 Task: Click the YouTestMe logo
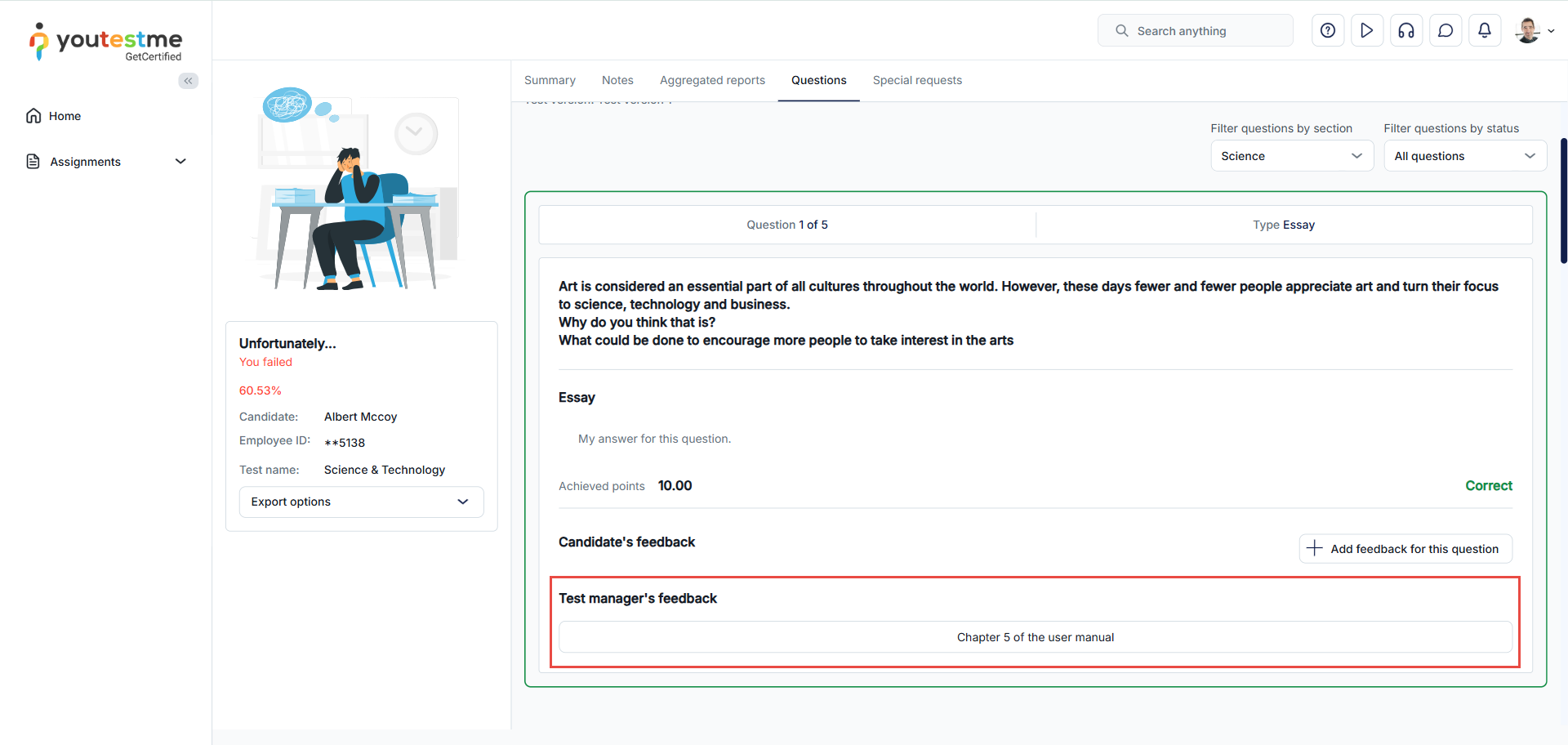click(106, 41)
